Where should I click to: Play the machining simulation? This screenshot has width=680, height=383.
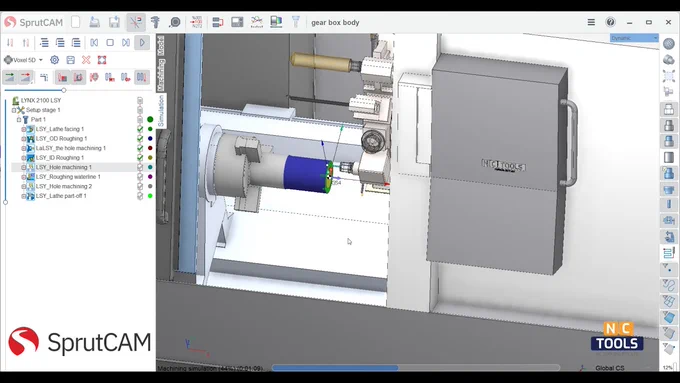[142, 43]
